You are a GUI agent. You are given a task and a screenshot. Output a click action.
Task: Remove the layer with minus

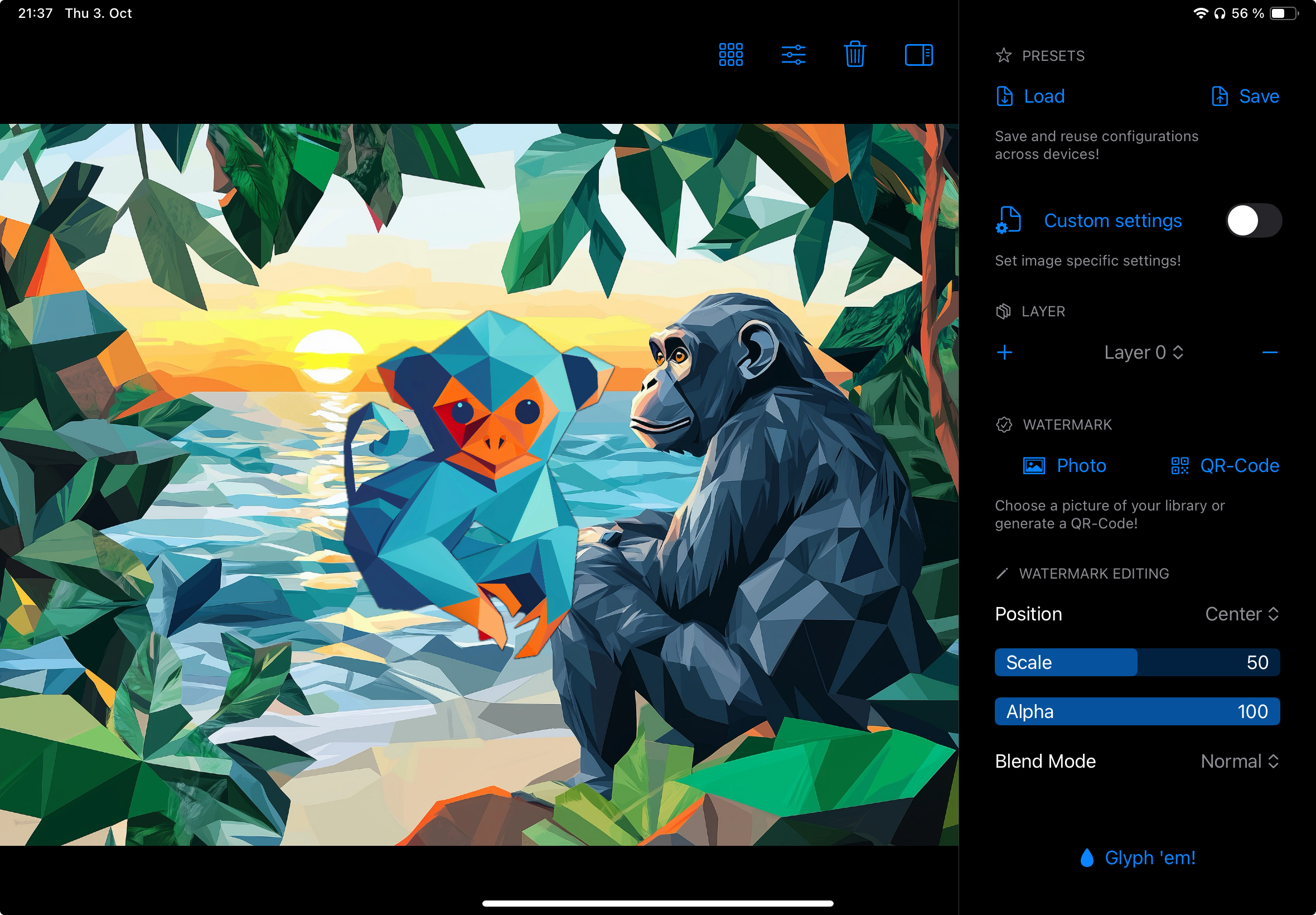tap(1270, 352)
